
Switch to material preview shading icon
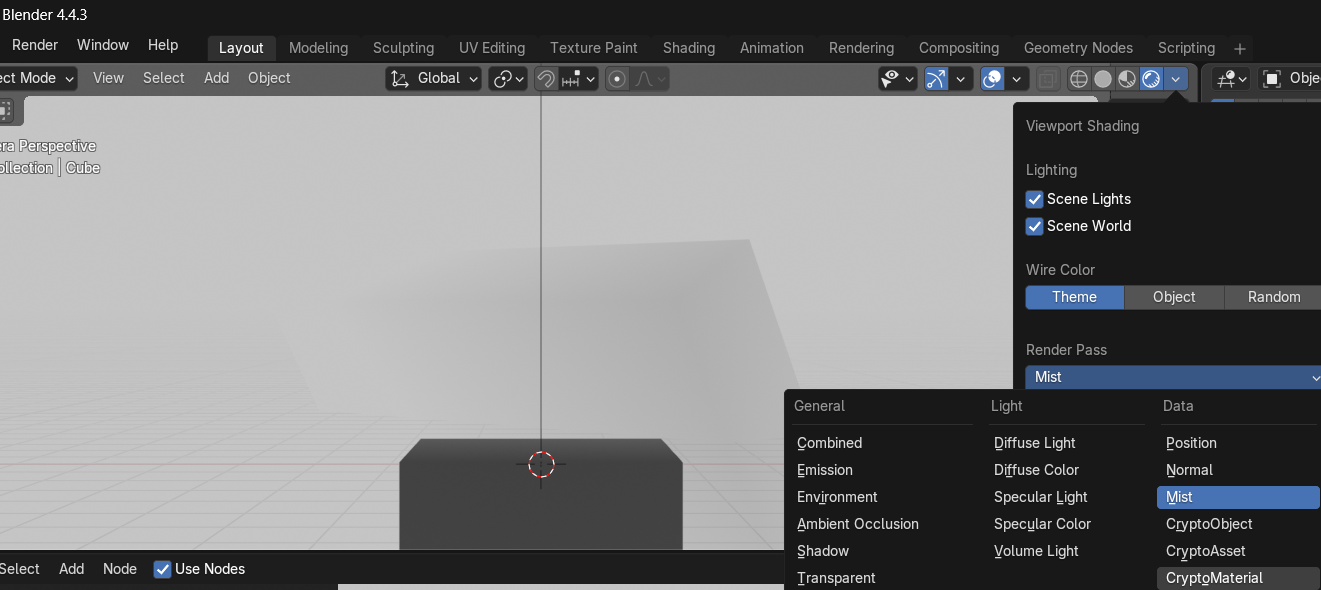(x=1127, y=79)
